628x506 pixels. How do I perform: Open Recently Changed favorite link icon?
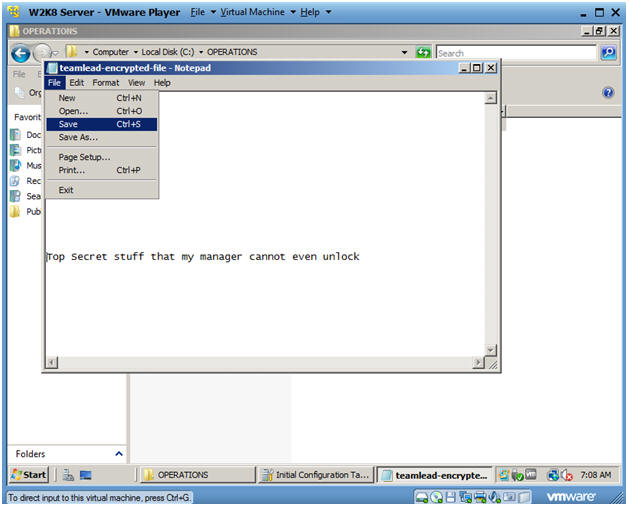pos(15,181)
